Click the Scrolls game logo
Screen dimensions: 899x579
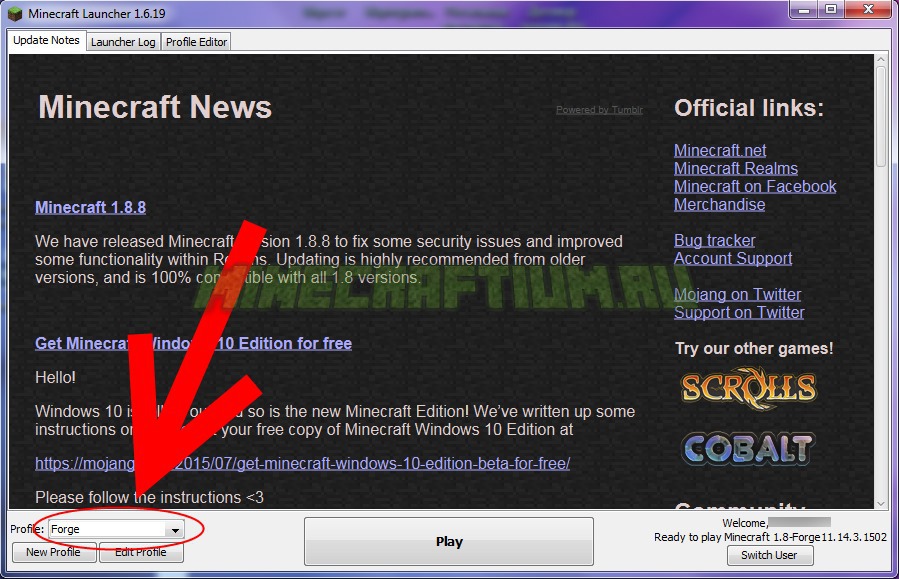pyautogui.click(x=748, y=386)
